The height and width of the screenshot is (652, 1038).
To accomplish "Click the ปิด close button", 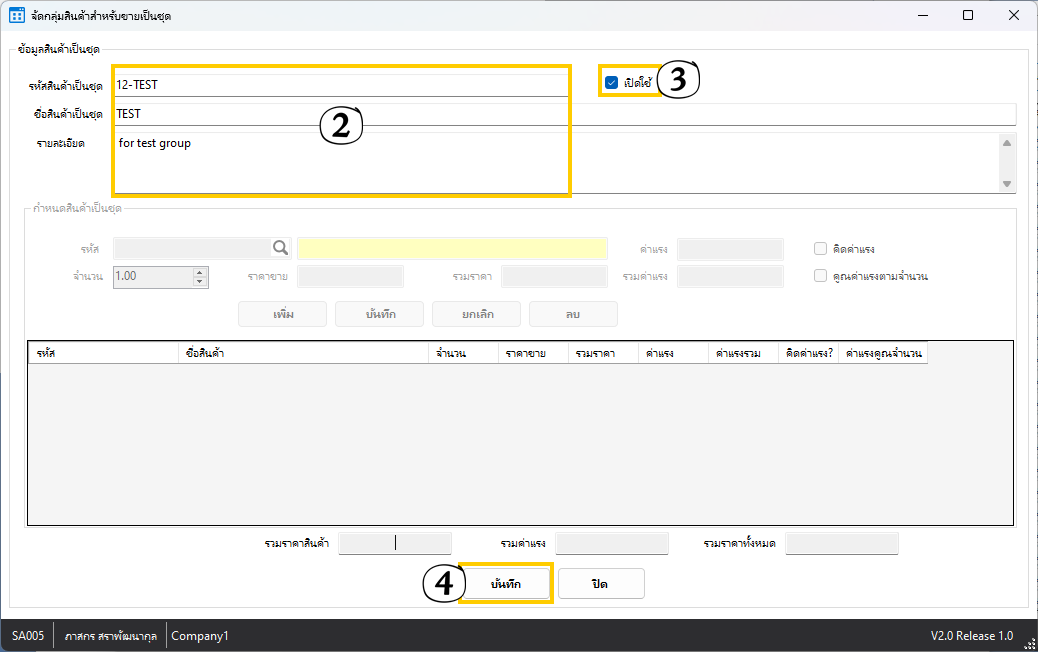I will tap(601, 583).
